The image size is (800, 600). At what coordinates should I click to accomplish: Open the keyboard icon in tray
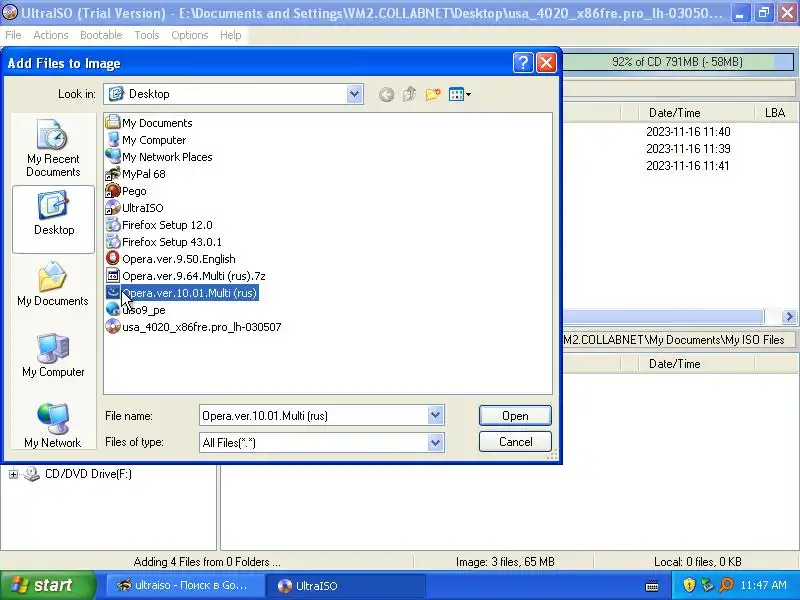652,585
